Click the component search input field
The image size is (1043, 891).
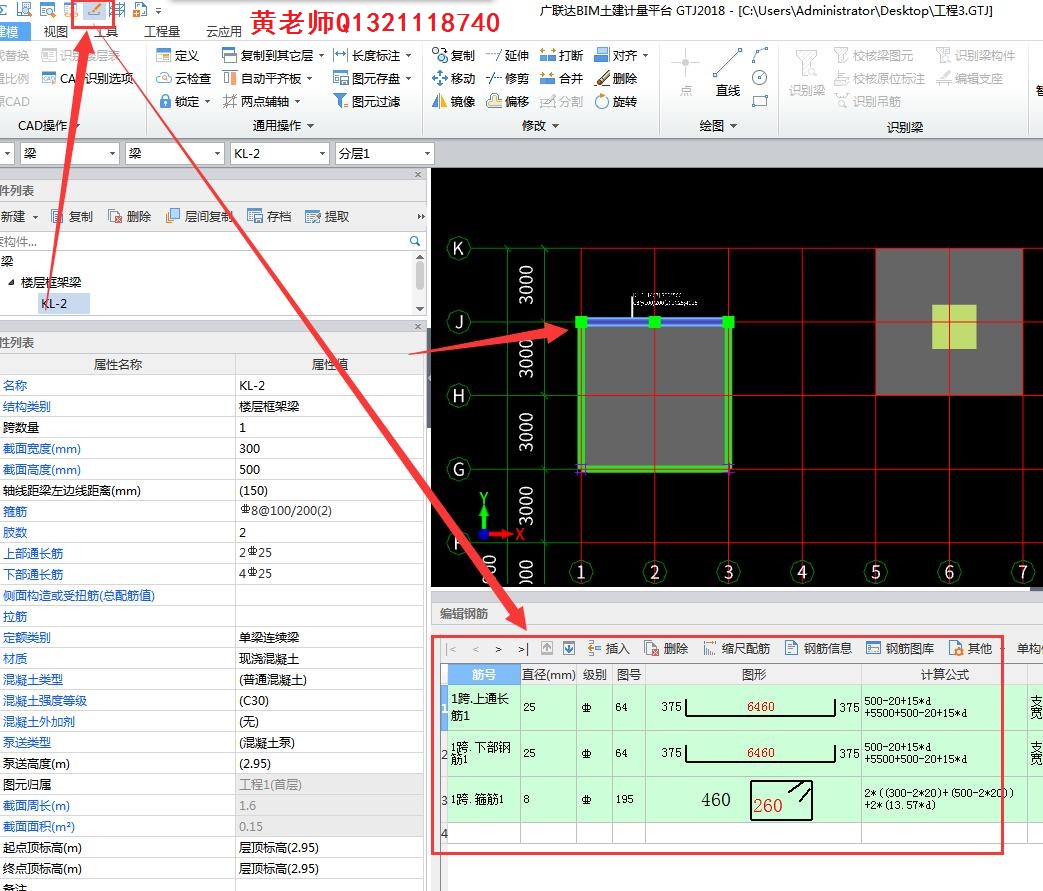(x=203, y=241)
